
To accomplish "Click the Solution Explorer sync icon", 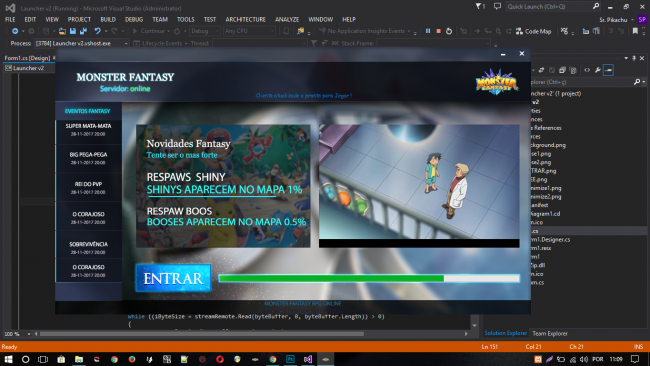I will click(541, 70).
